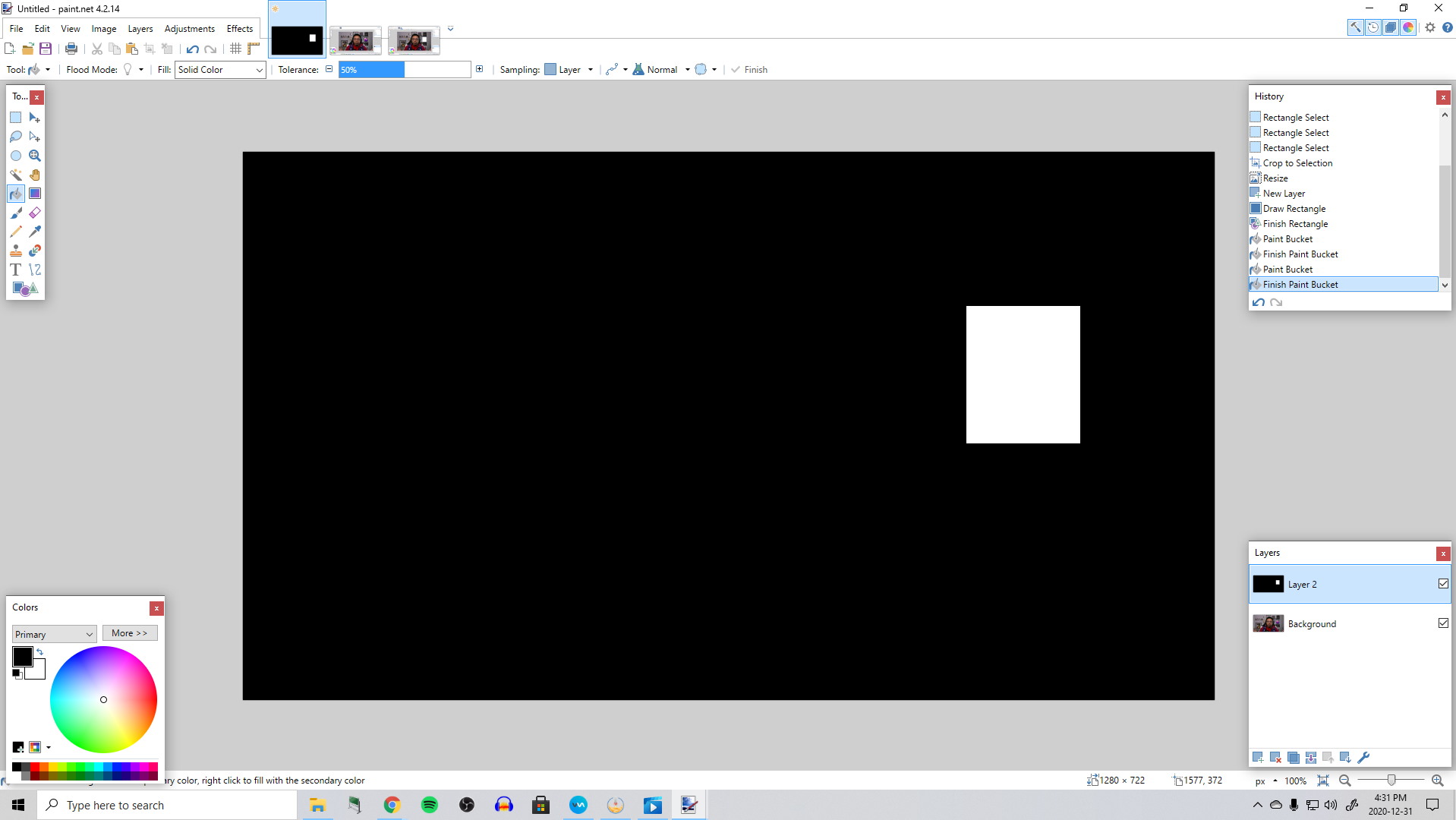This screenshot has height=820, width=1456.
Task: Open the Fill style dropdown
Action: (220, 70)
